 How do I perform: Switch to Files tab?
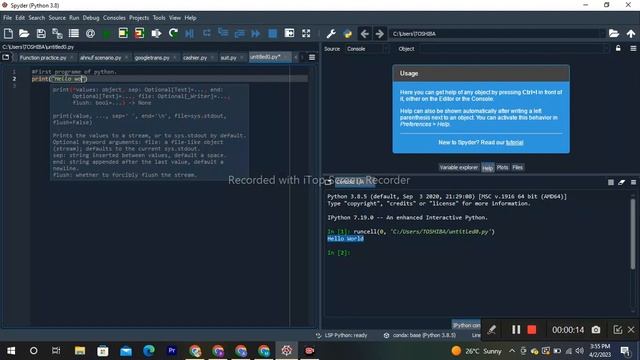tap(518, 167)
